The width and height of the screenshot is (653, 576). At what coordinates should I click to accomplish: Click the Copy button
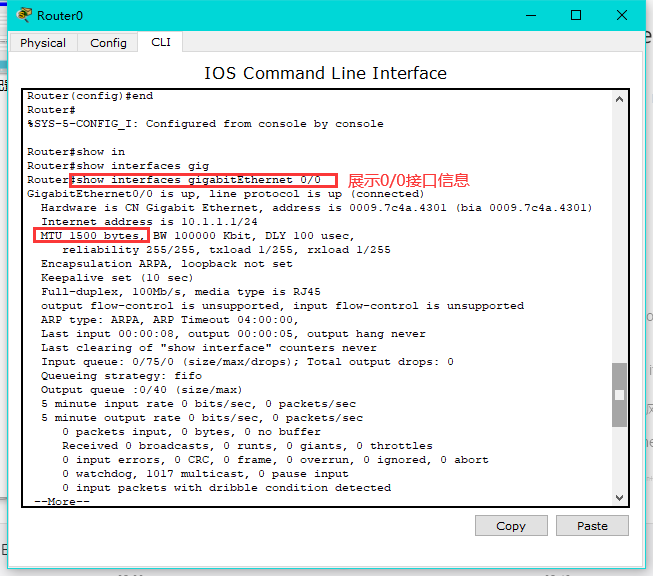point(511,526)
